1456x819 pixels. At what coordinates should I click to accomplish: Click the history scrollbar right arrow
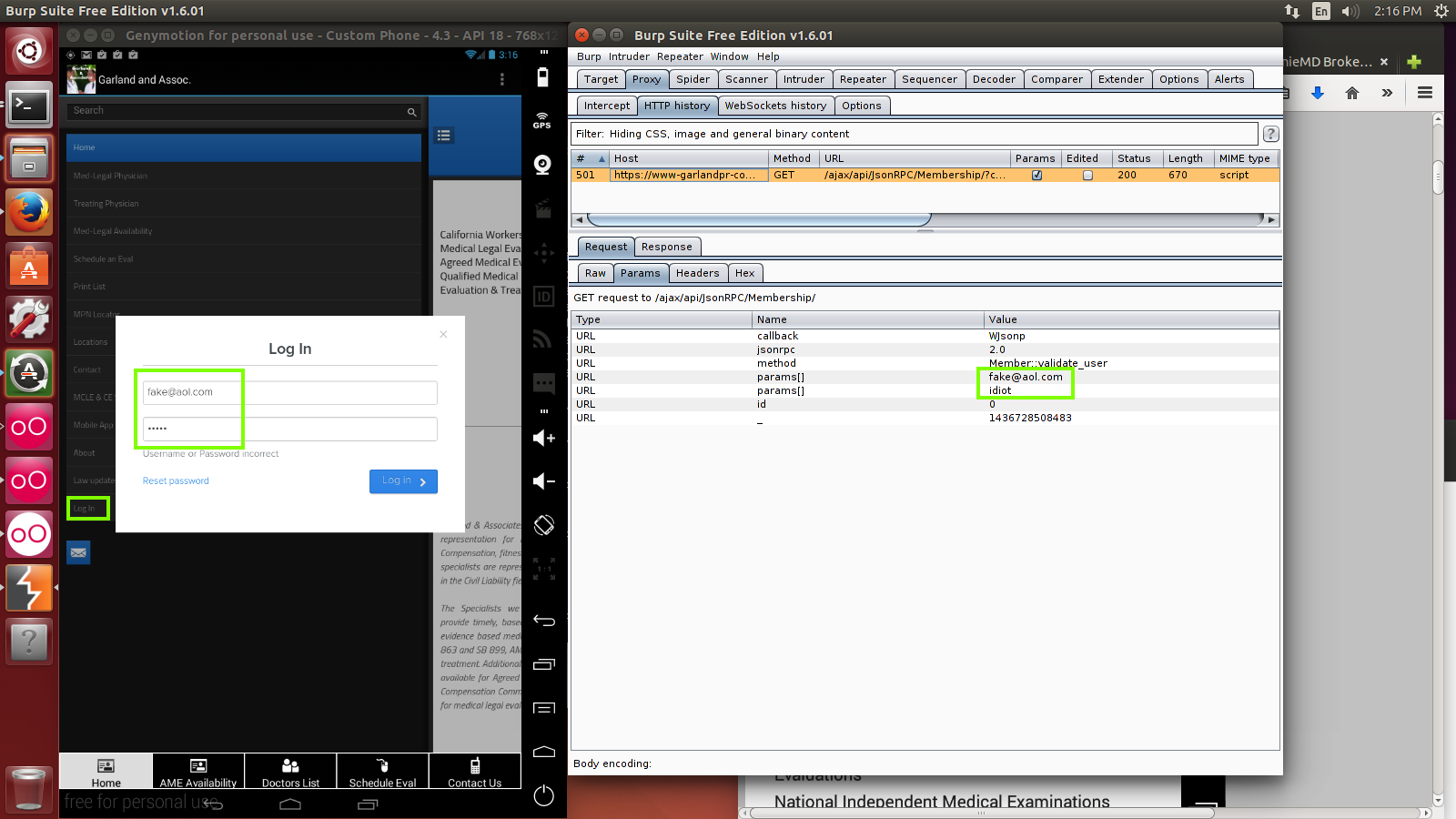1272,219
